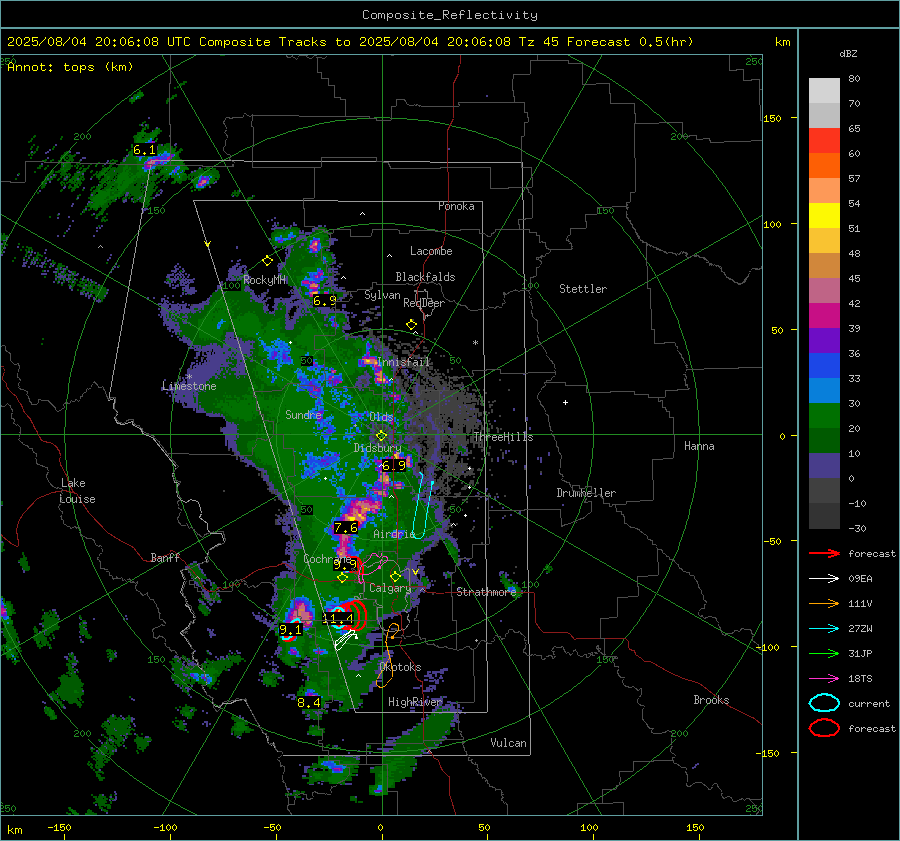
Task: Click the orange flight track near Okotoks
Action: click(389, 654)
